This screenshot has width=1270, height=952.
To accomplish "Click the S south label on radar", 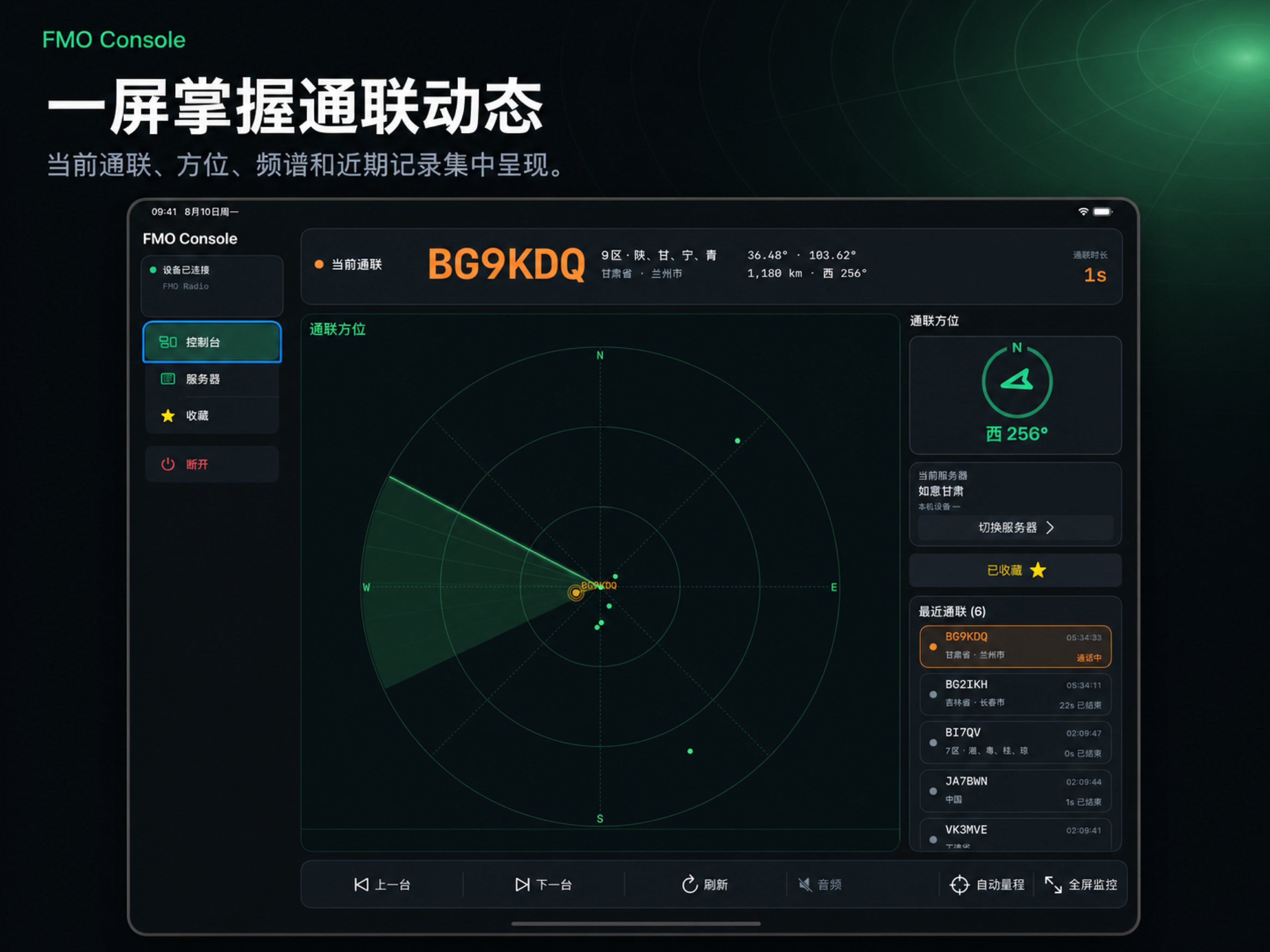I will coord(600,818).
